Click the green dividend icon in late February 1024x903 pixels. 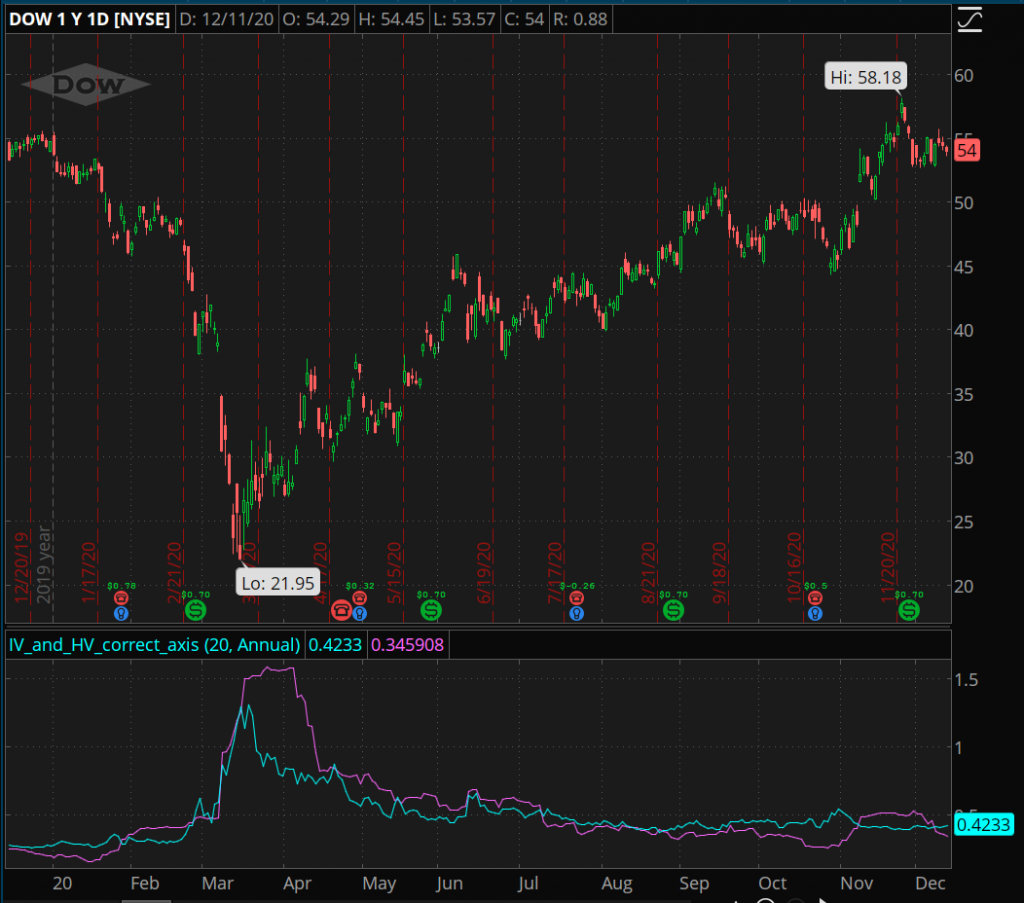(195, 610)
